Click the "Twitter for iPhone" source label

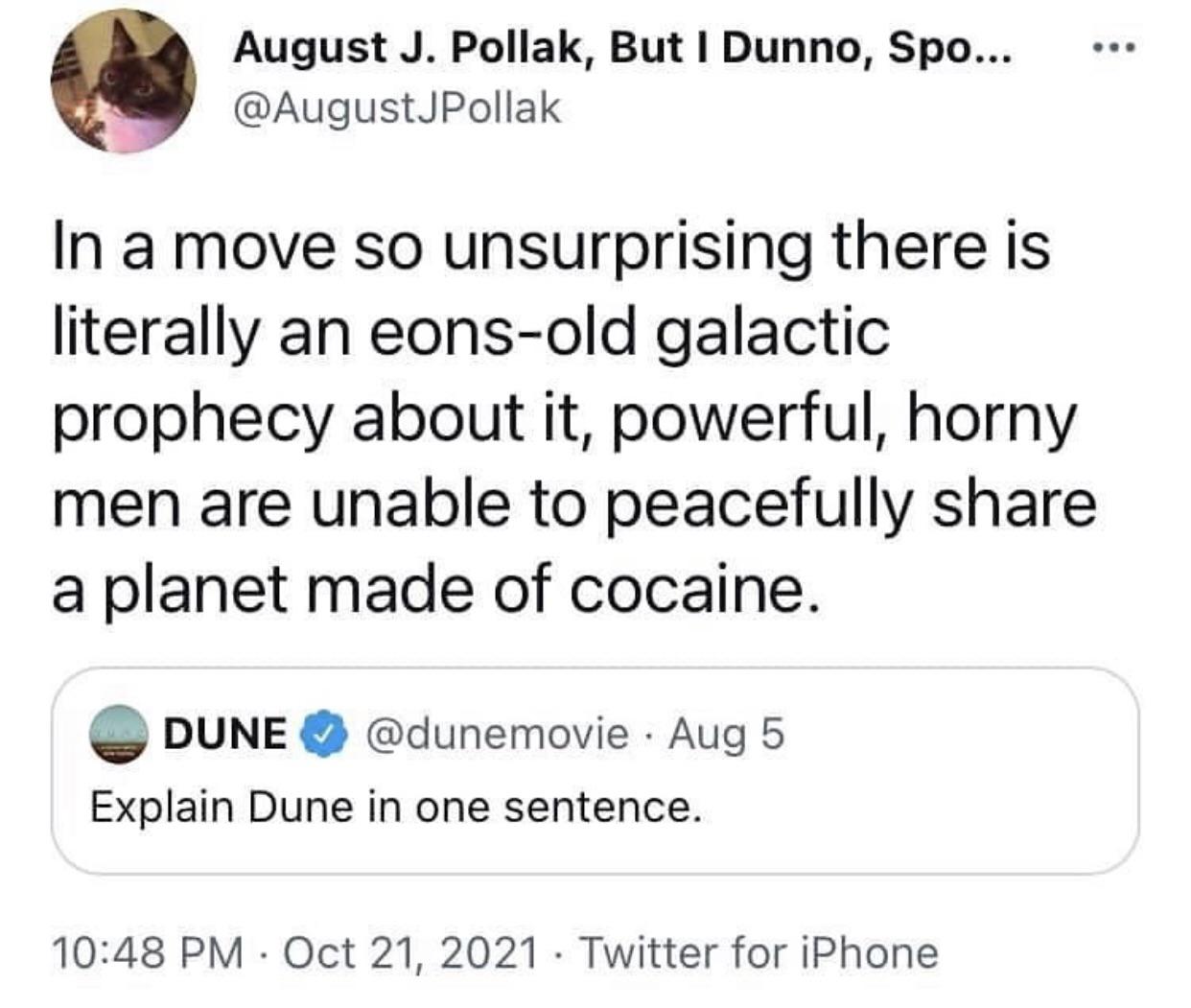[x=759, y=952]
